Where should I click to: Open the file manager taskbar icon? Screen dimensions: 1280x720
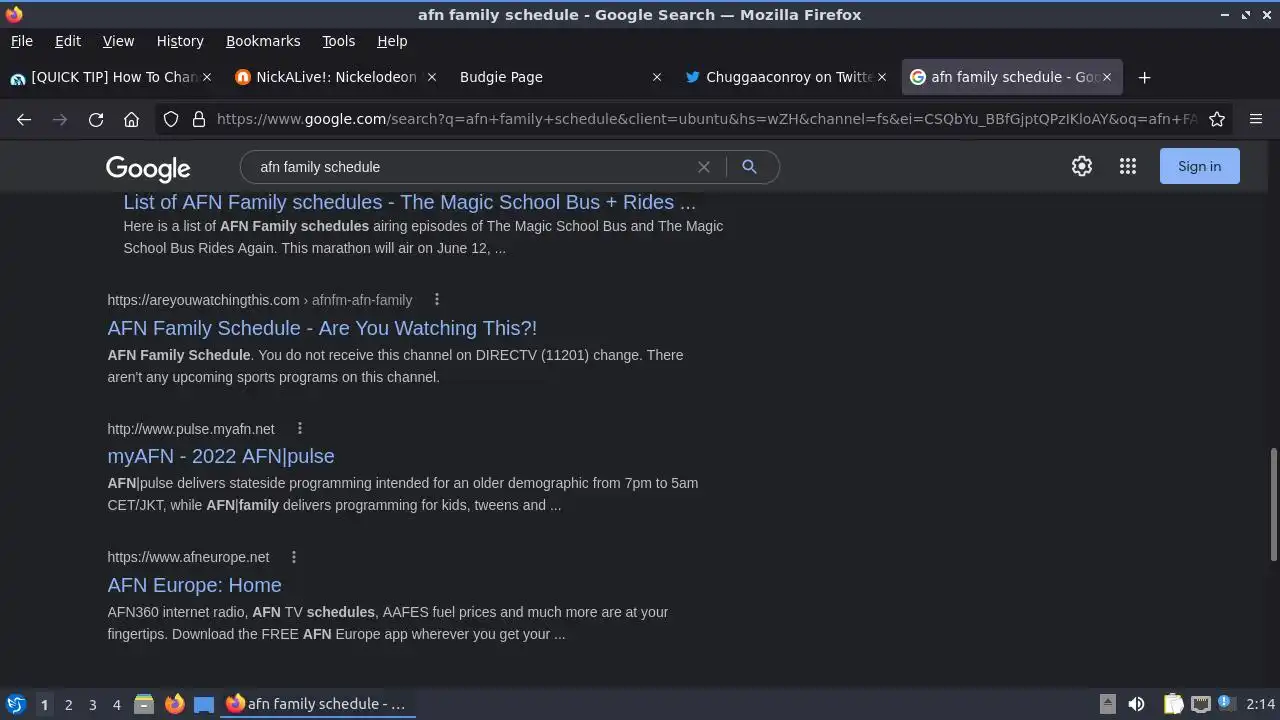(144, 704)
